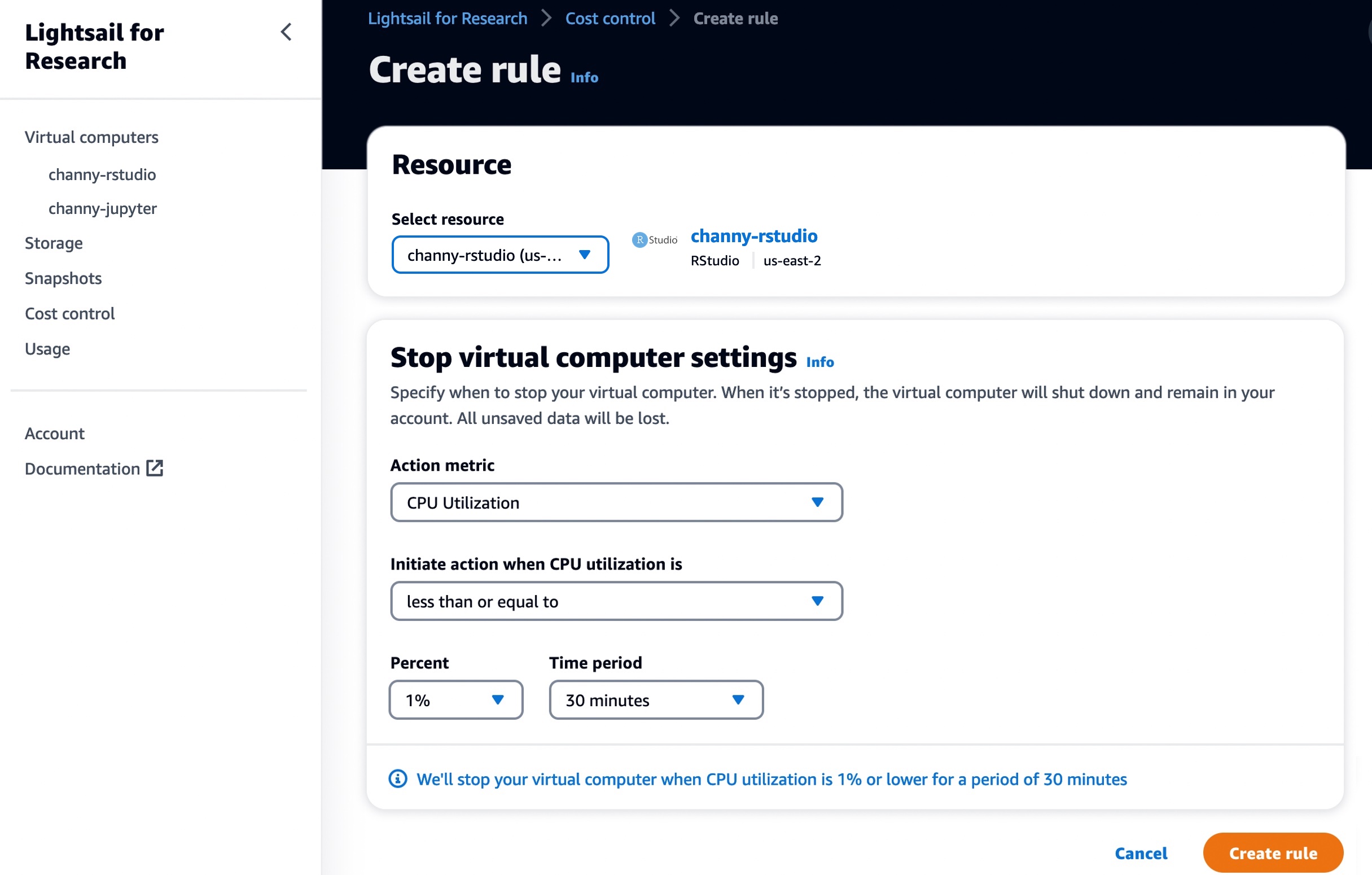The image size is (1372, 875).
Task: Open the Time period 30 minutes dropdown
Action: [655, 699]
